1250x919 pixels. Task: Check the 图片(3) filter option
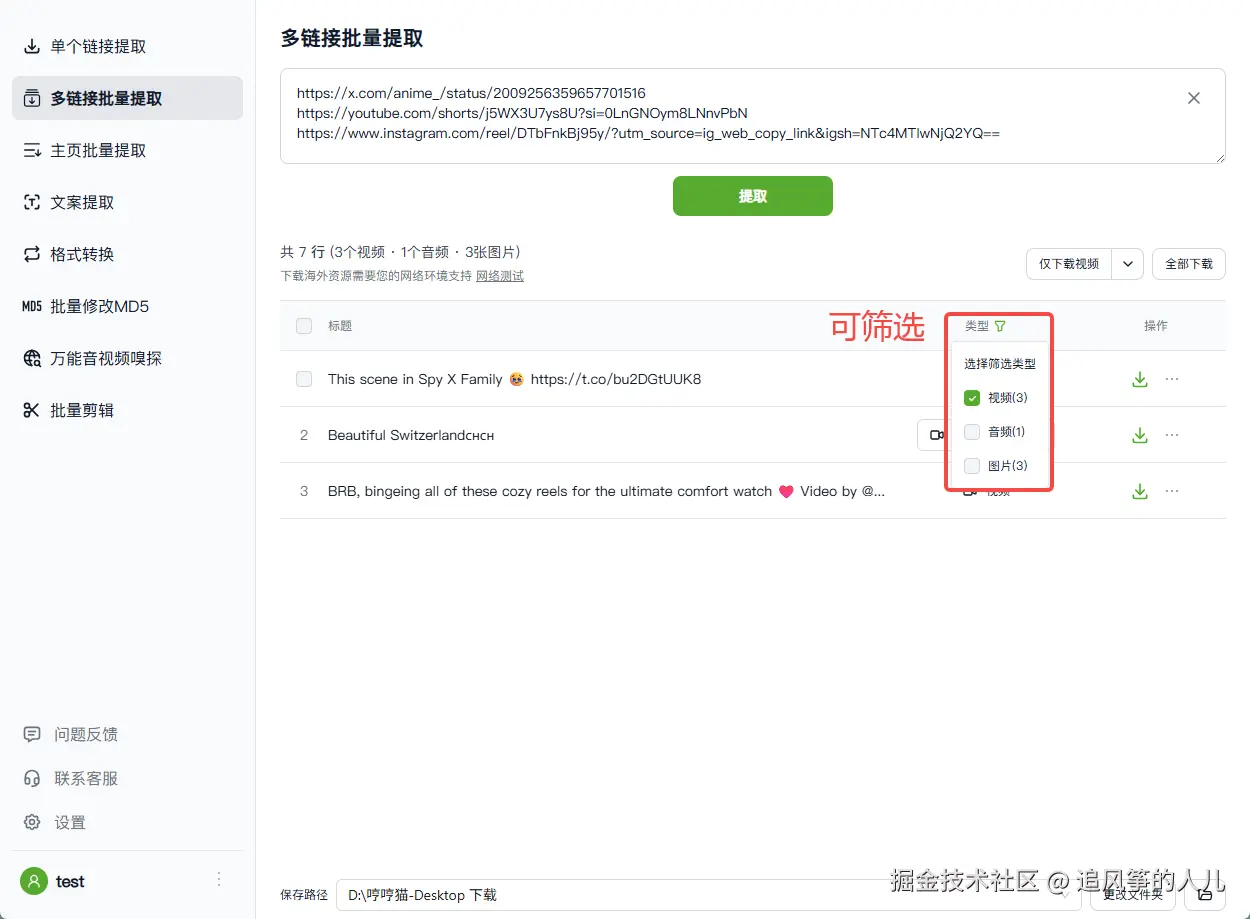coord(971,466)
